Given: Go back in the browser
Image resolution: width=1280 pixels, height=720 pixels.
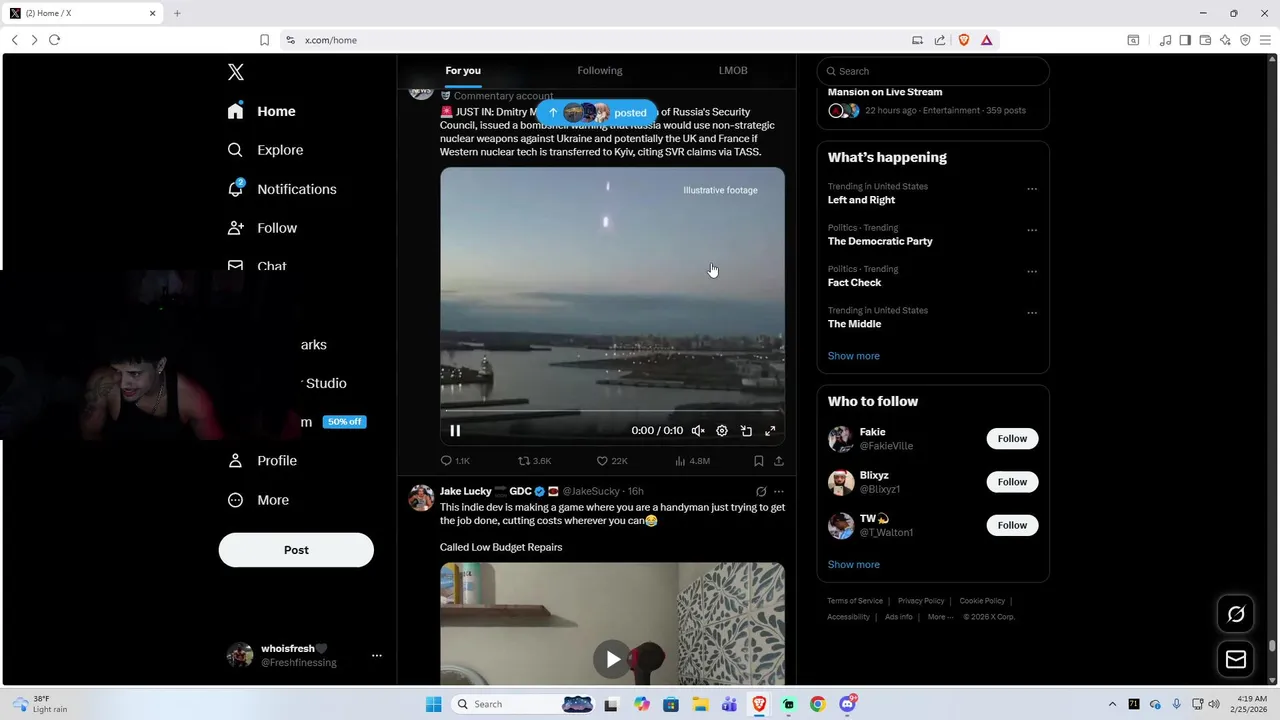Looking at the screenshot, I should point(14,40).
